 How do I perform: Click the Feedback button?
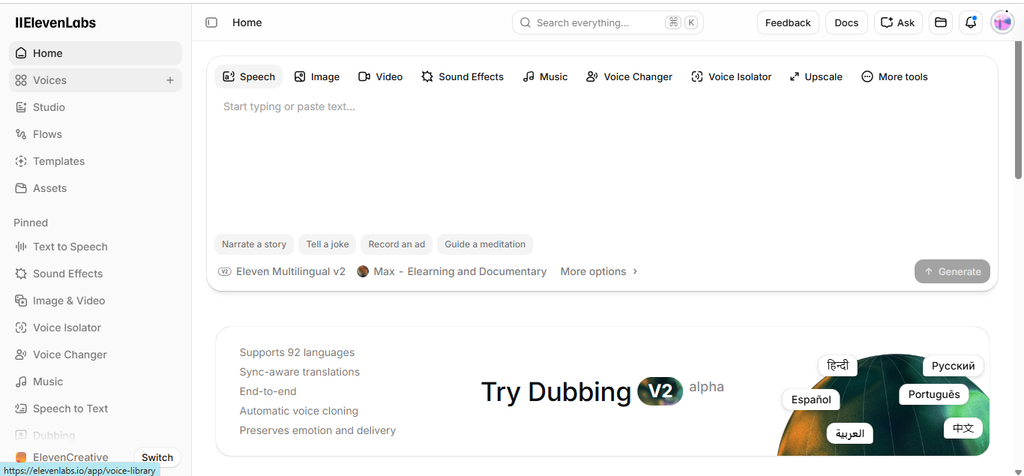point(788,23)
